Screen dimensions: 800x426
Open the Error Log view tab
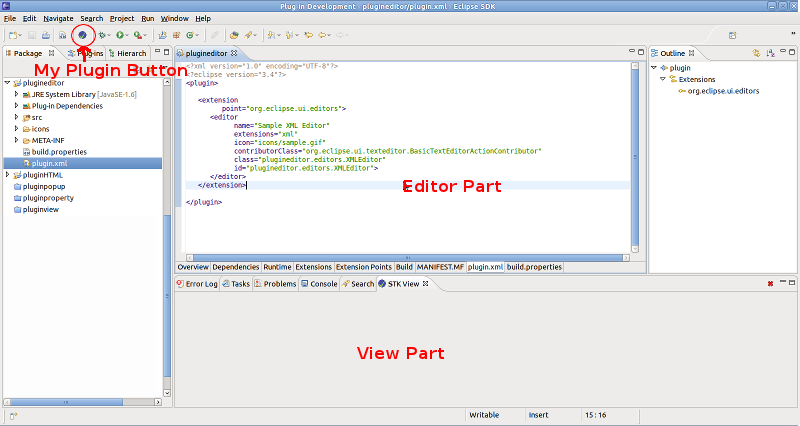click(x=197, y=284)
